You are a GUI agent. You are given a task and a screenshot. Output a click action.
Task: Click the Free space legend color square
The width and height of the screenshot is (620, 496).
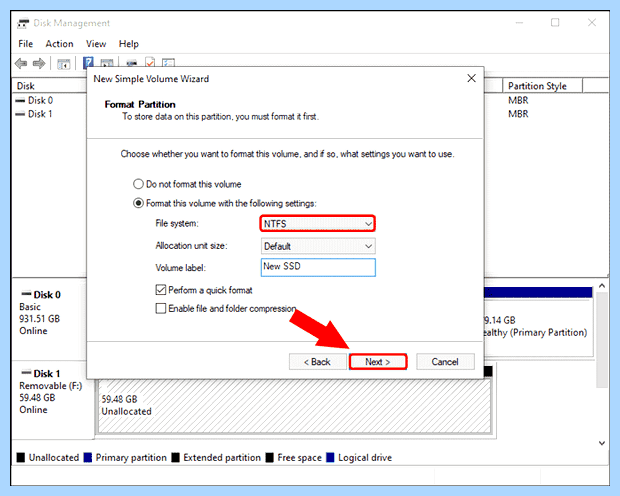point(270,458)
